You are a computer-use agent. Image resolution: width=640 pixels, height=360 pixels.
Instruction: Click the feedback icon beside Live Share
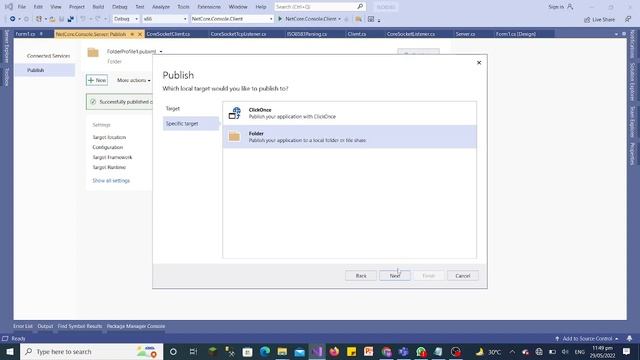[628, 19]
